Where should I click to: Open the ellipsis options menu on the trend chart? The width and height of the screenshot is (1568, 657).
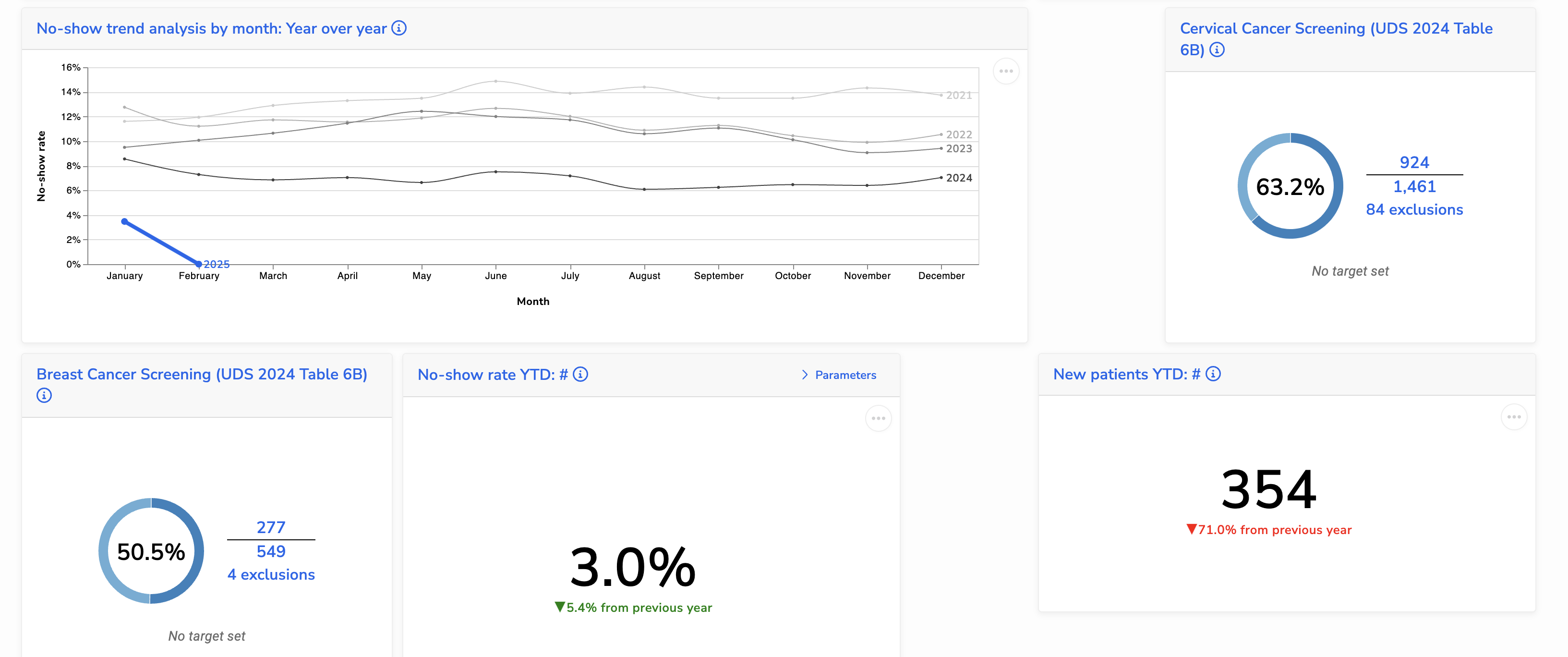1005,71
